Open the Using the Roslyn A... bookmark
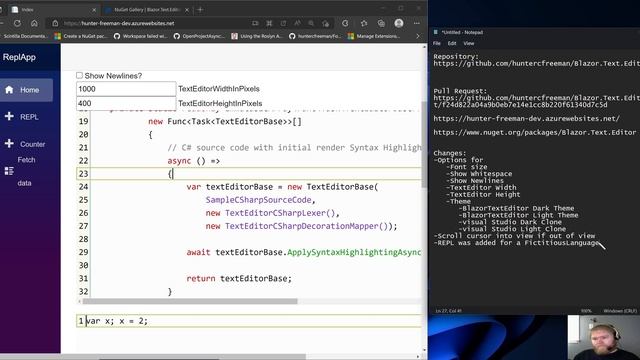The height and width of the screenshot is (360, 640). tap(257, 36)
